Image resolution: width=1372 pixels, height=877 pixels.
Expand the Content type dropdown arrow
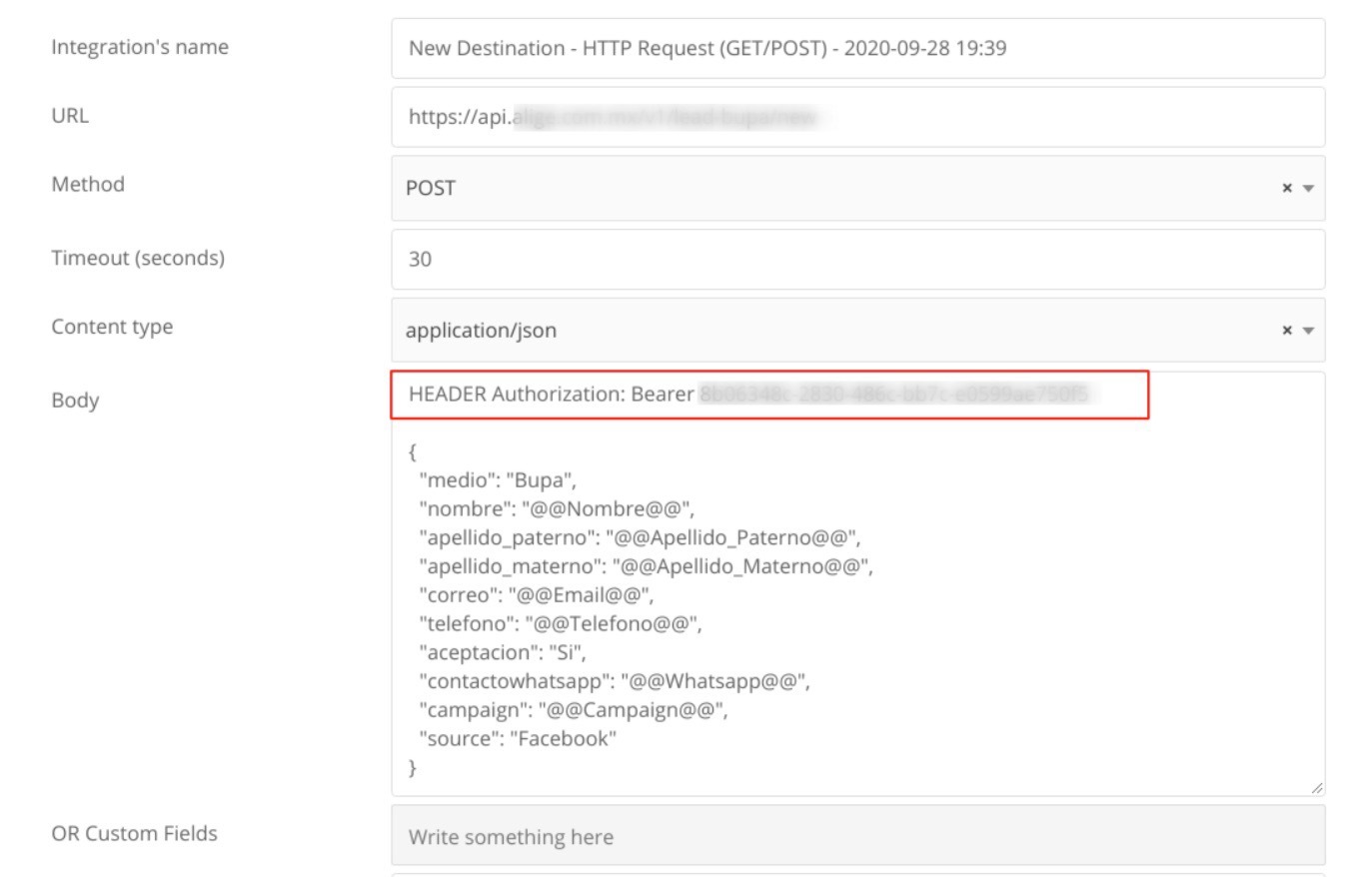pyautogui.click(x=1308, y=330)
